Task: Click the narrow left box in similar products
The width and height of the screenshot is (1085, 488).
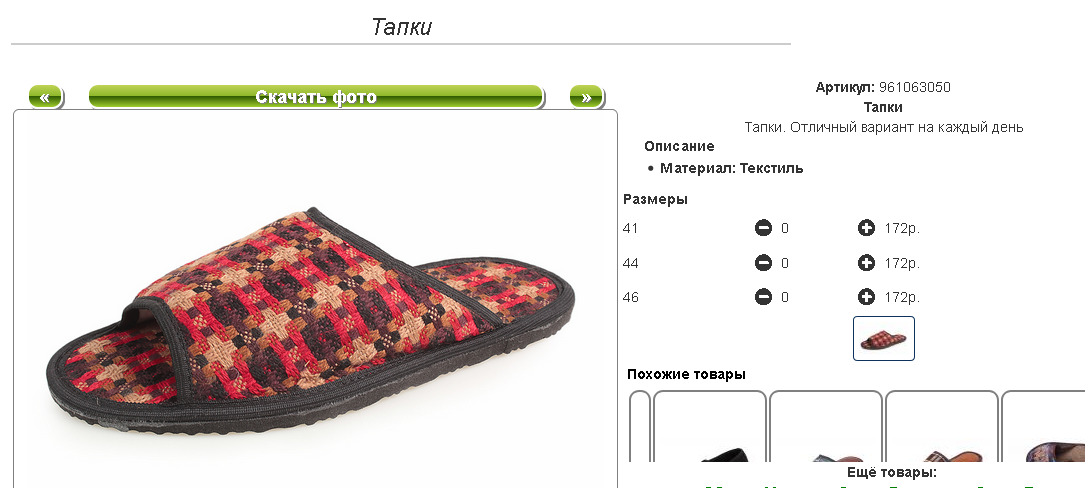Action: [x=640, y=426]
